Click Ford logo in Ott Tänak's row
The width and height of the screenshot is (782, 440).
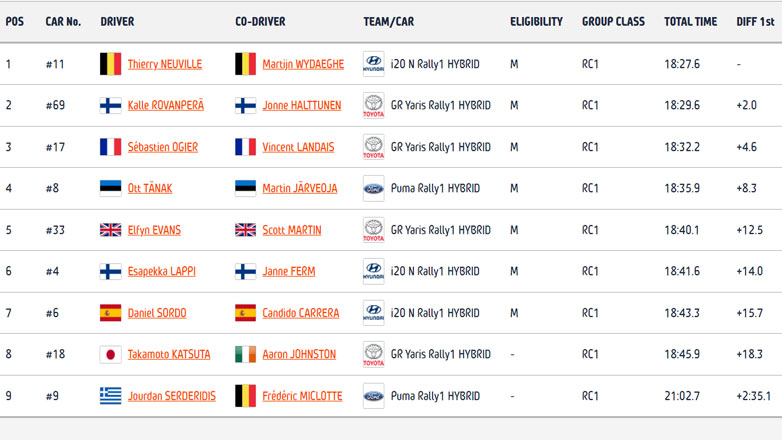(x=373, y=188)
